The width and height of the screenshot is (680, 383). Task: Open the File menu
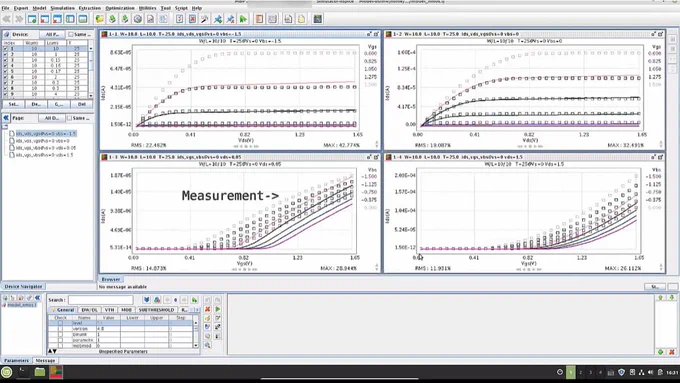coord(5,8)
